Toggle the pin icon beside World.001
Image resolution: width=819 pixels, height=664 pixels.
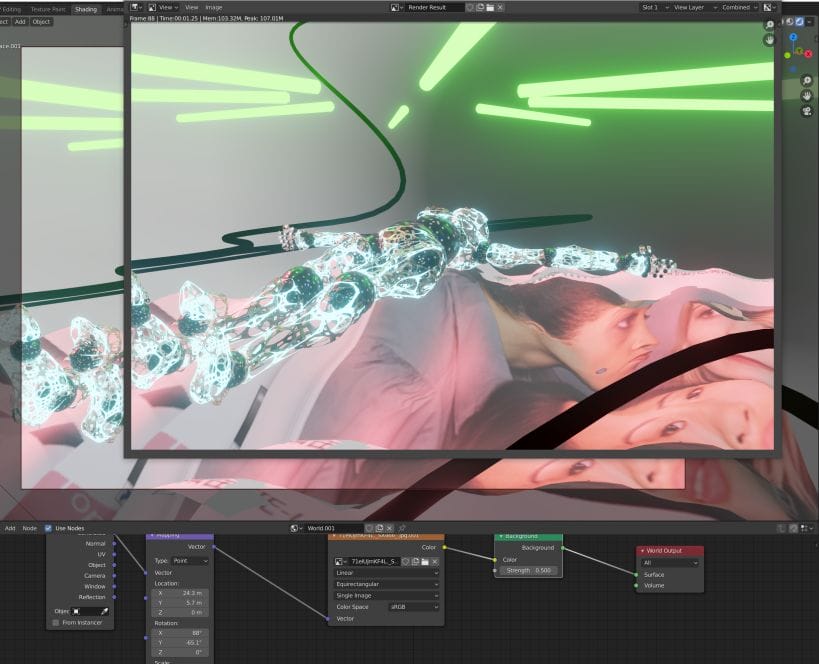[402, 528]
